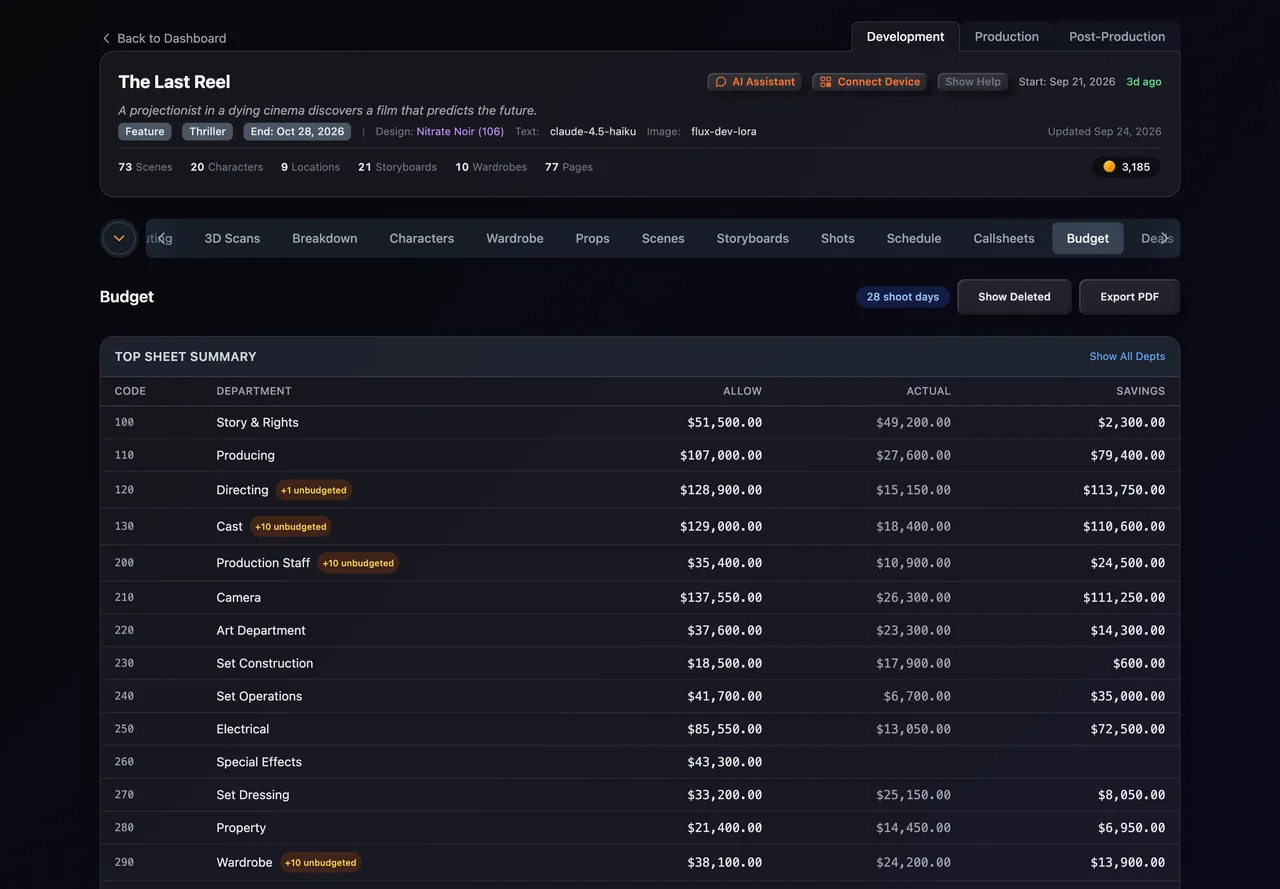Click the 73 Scenes stat
The image size is (1280, 889).
click(x=145, y=167)
